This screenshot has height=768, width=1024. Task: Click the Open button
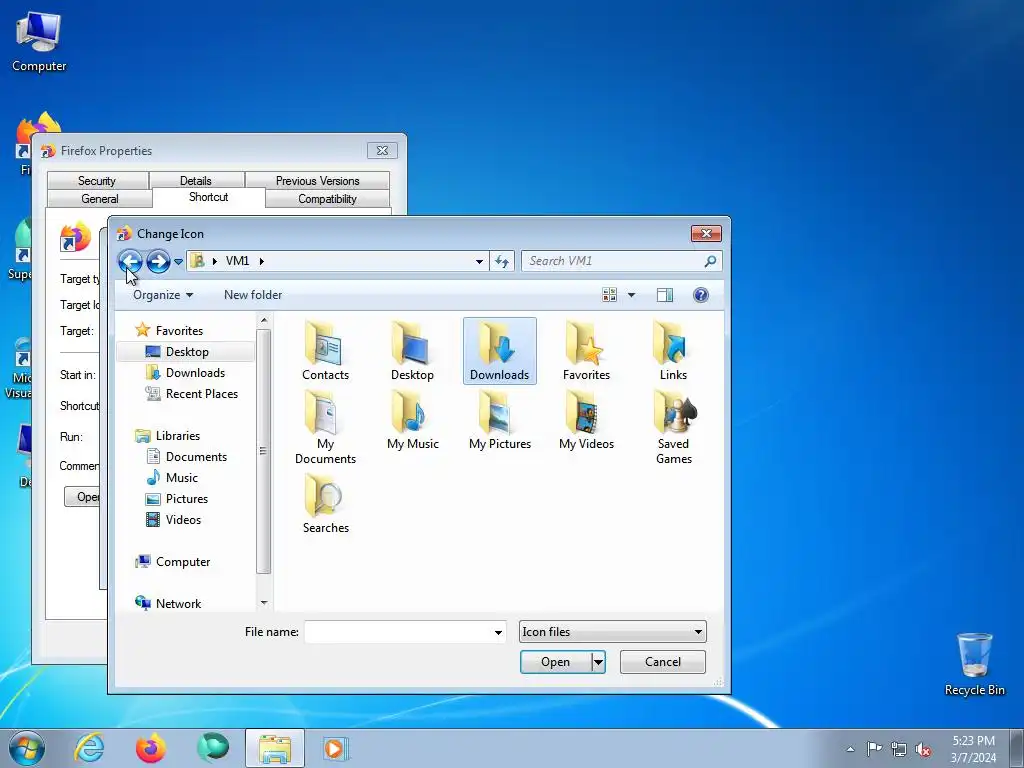(x=556, y=662)
